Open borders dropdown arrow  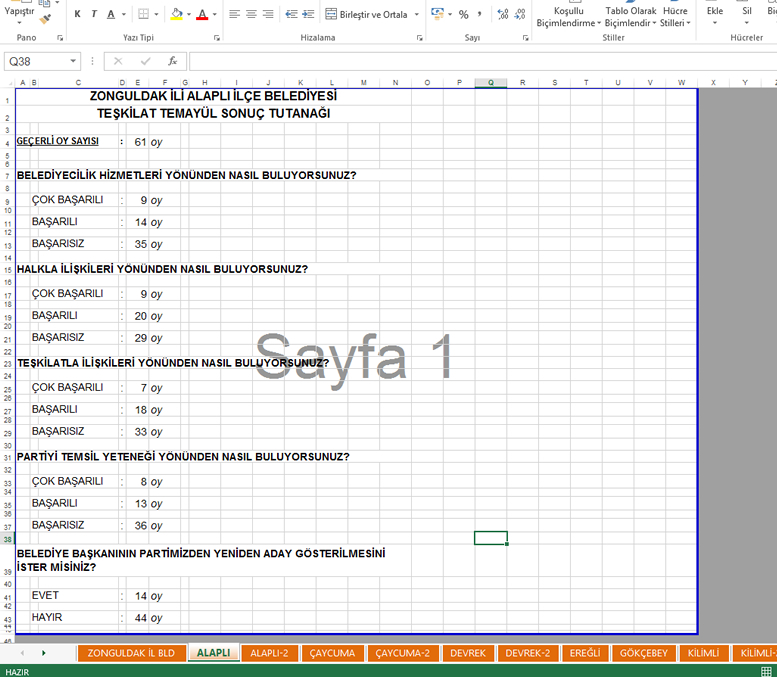(x=156, y=14)
